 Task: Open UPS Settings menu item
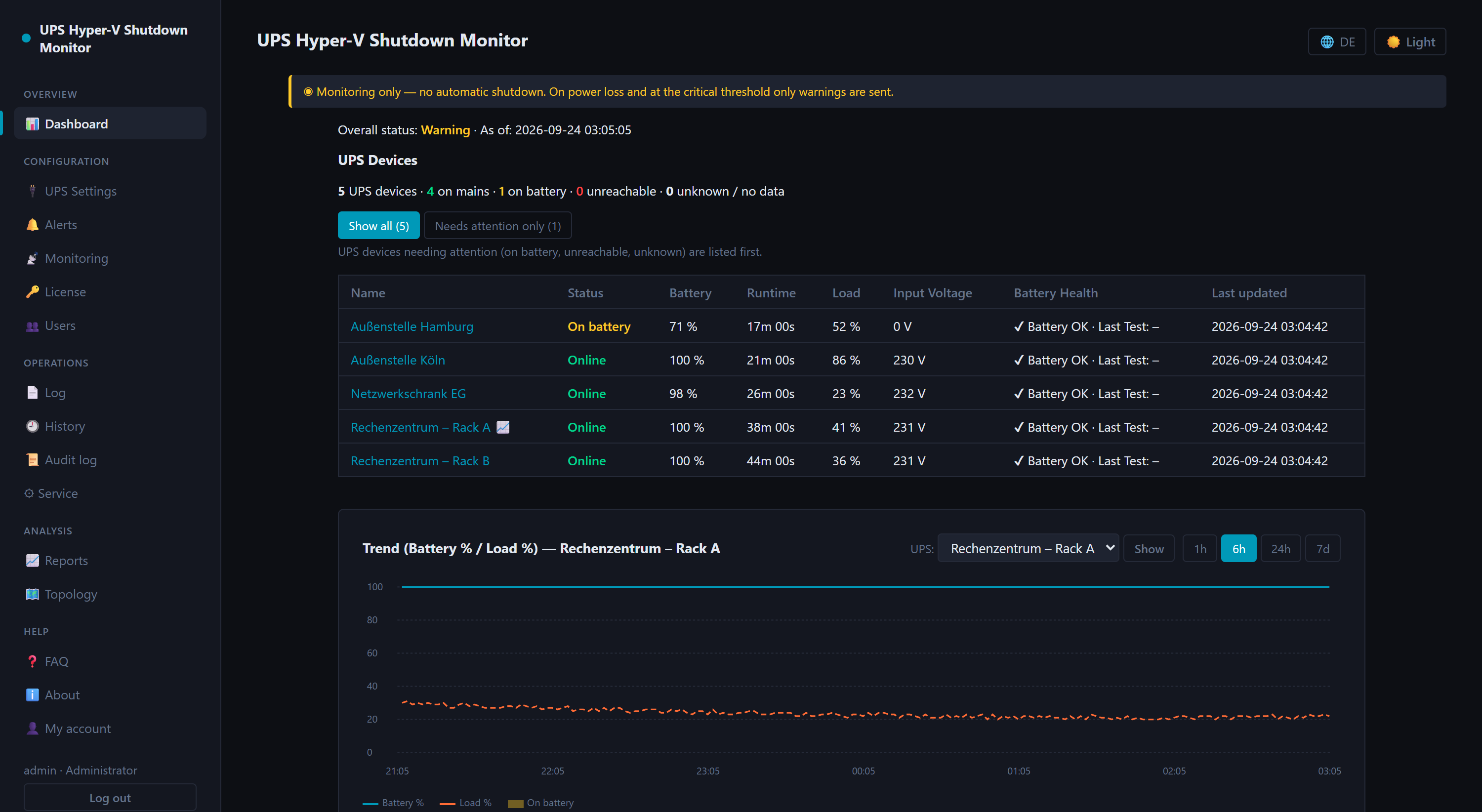(110, 191)
